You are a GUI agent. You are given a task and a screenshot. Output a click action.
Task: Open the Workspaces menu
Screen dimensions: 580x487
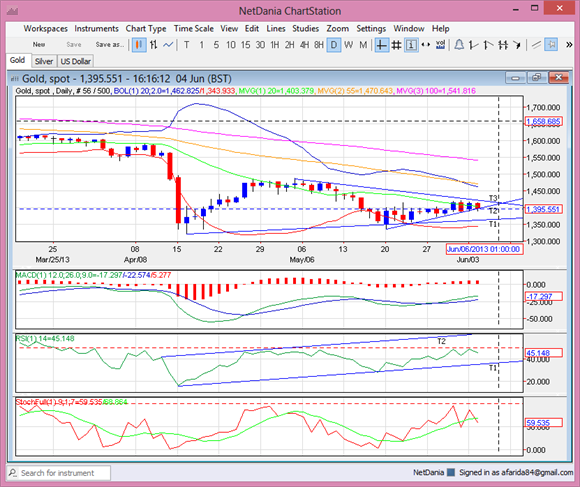click(45, 28)
